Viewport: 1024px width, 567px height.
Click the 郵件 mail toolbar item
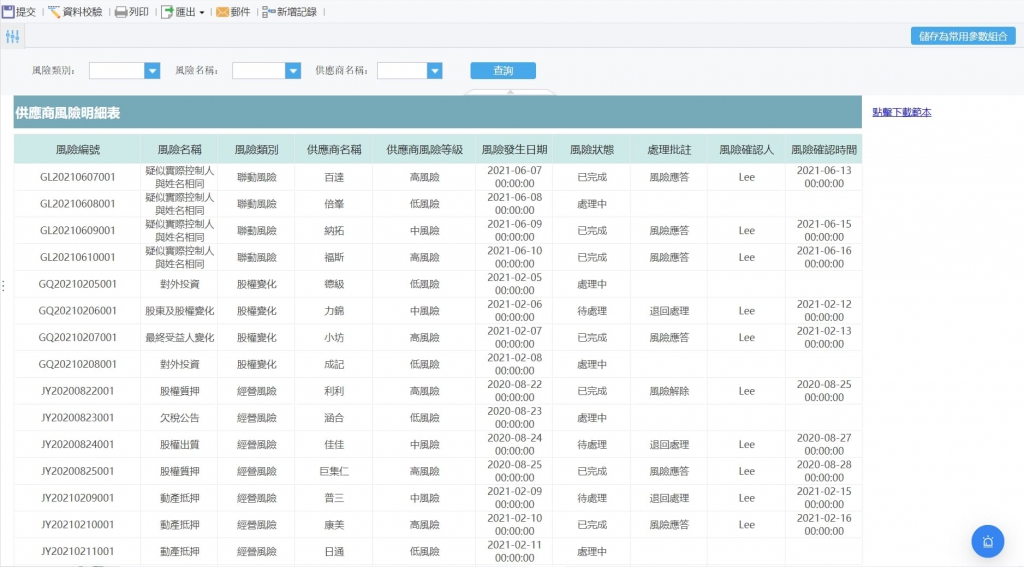233,12
